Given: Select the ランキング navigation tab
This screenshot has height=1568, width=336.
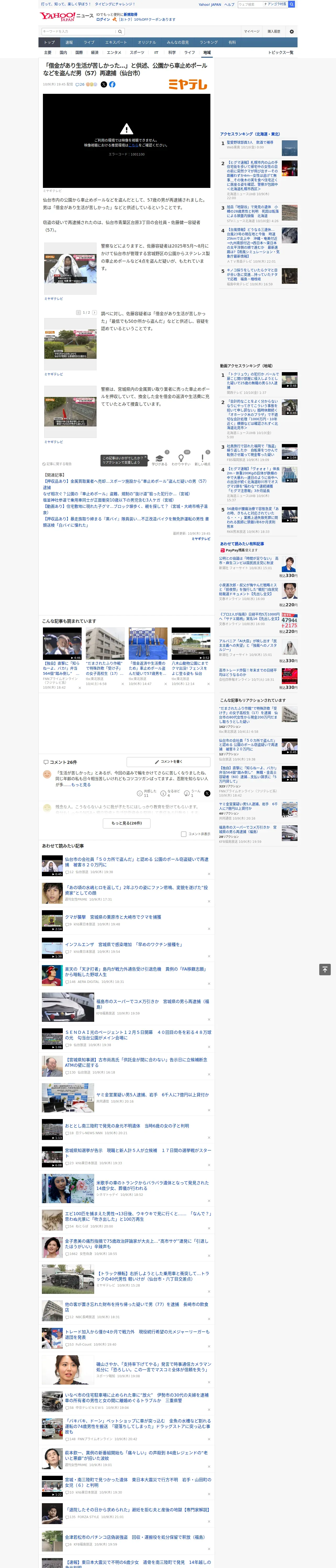Looking at the screenshot, I should click(x=209, y=43).
